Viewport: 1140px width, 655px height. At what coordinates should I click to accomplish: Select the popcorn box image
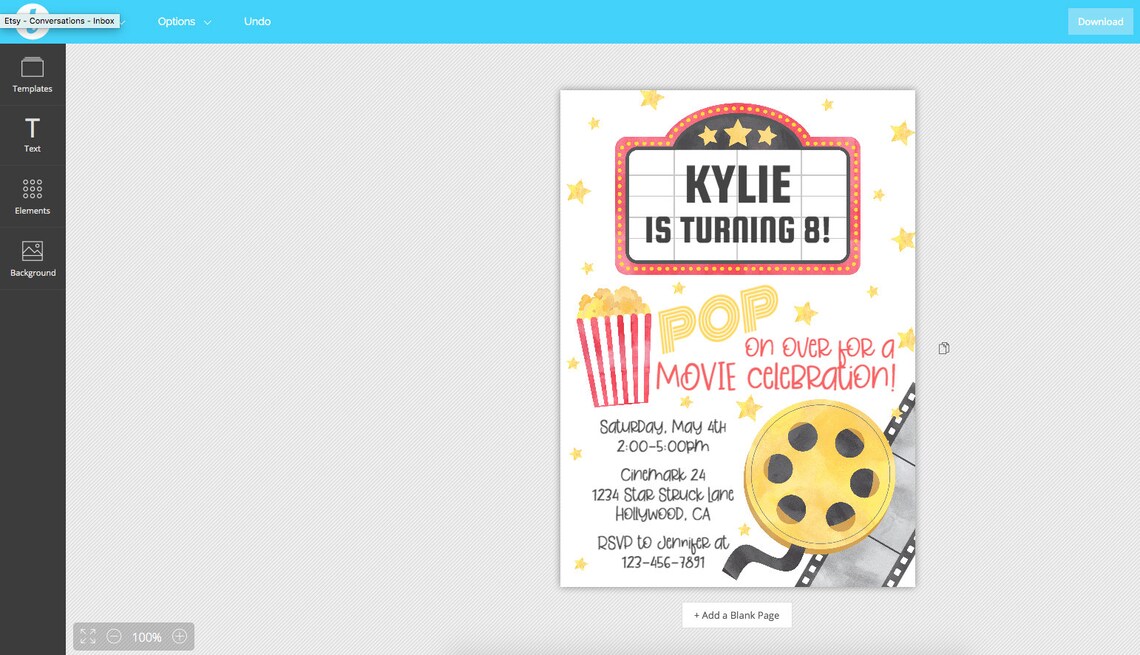coord(615,347)
